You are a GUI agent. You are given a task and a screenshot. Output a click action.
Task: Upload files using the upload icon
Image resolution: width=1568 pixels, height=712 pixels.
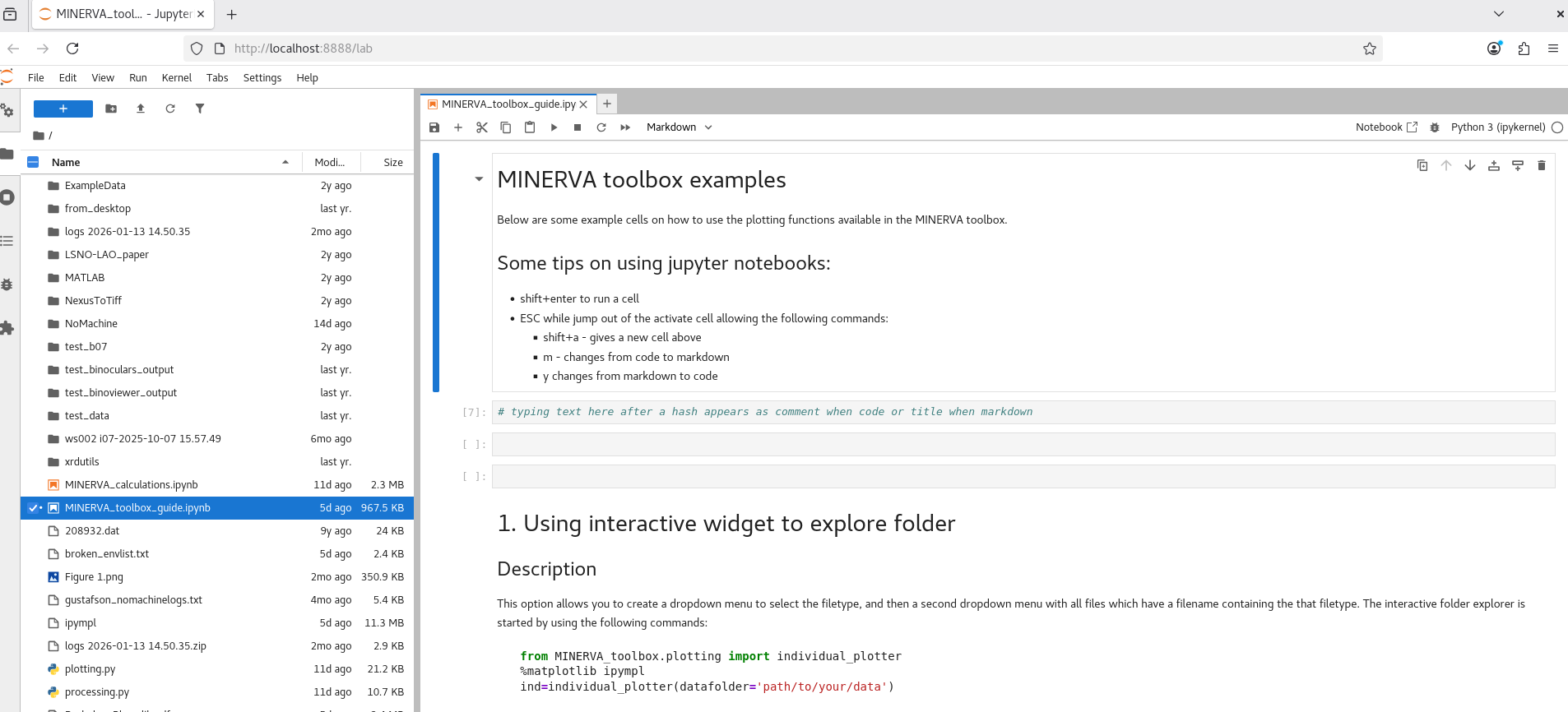(x=141, y=109)
